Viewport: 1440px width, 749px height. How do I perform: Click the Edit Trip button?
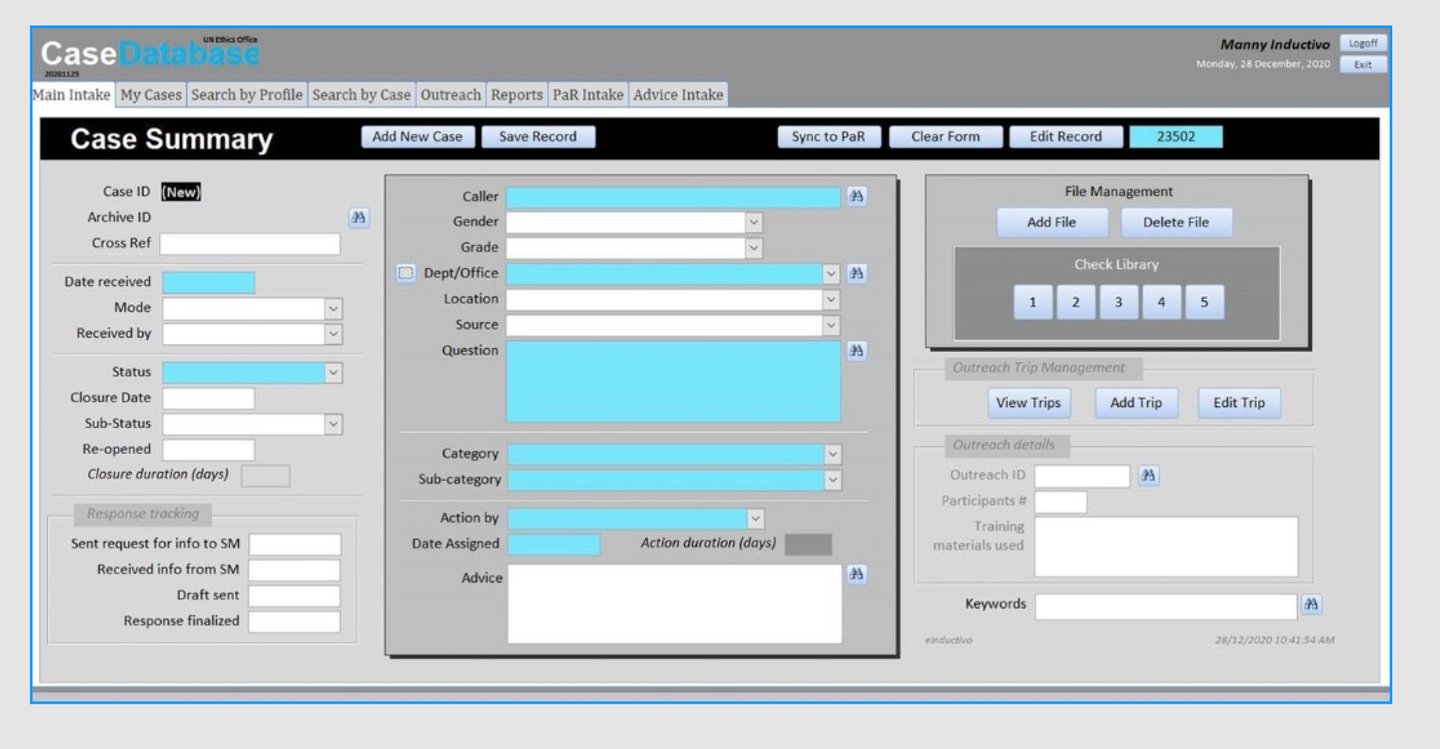[1239, 403]
